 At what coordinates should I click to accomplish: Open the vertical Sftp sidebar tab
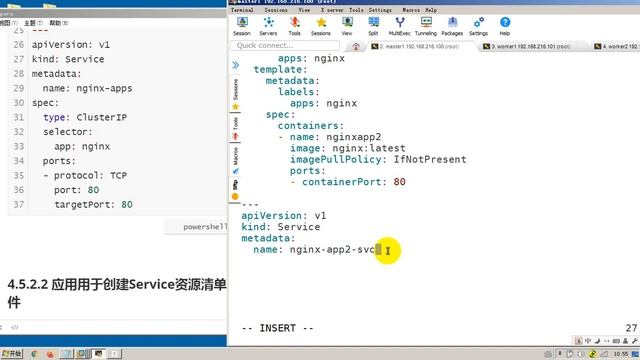[236, 190]
